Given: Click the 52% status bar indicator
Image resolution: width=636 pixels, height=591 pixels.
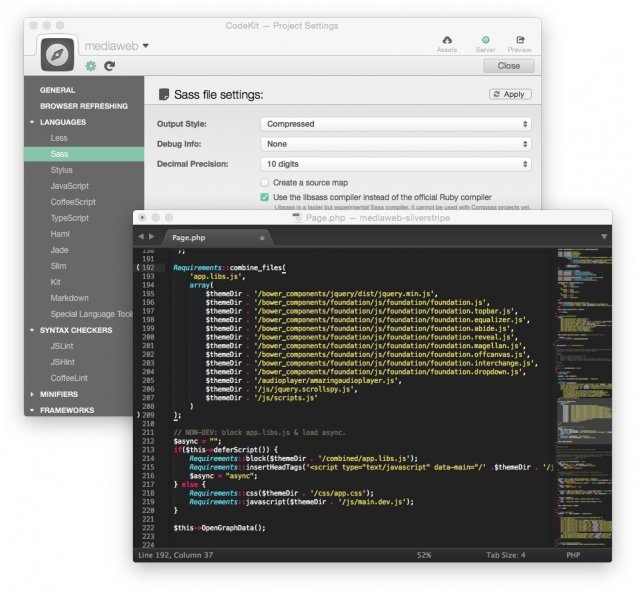Looking at the screenshot, I should (424, 555).
